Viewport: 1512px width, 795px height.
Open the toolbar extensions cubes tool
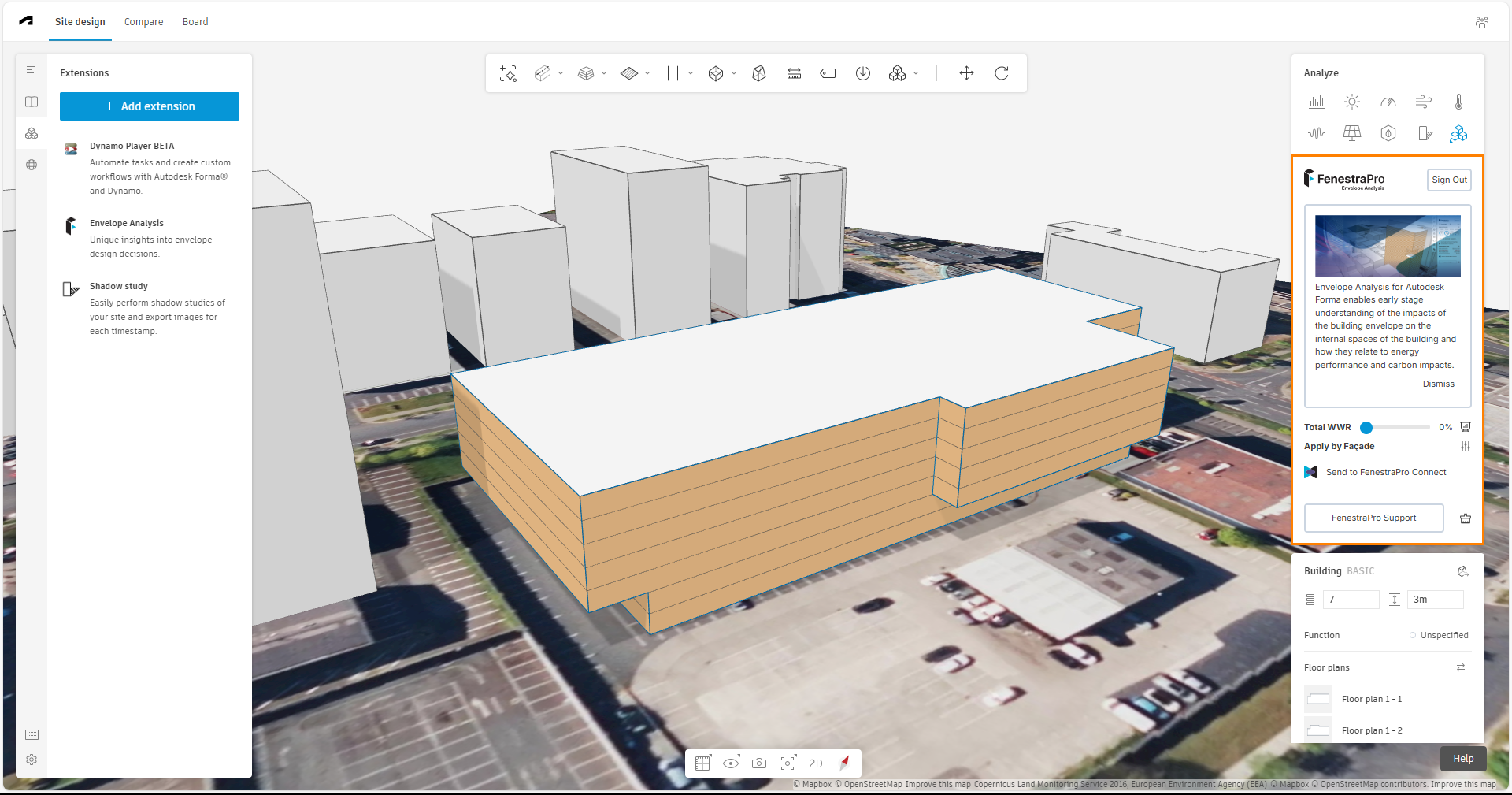point(897,73)
